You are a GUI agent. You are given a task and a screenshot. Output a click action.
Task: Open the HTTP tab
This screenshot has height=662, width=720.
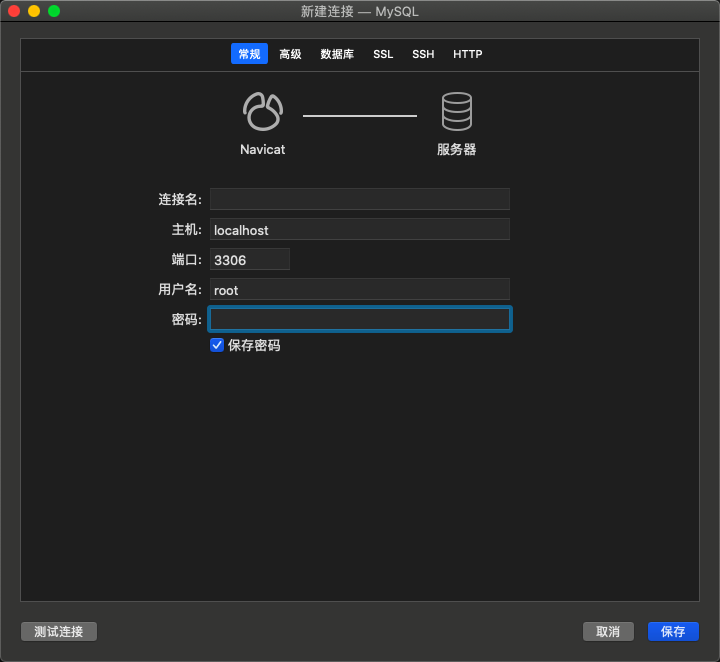(x=467, y=54)
